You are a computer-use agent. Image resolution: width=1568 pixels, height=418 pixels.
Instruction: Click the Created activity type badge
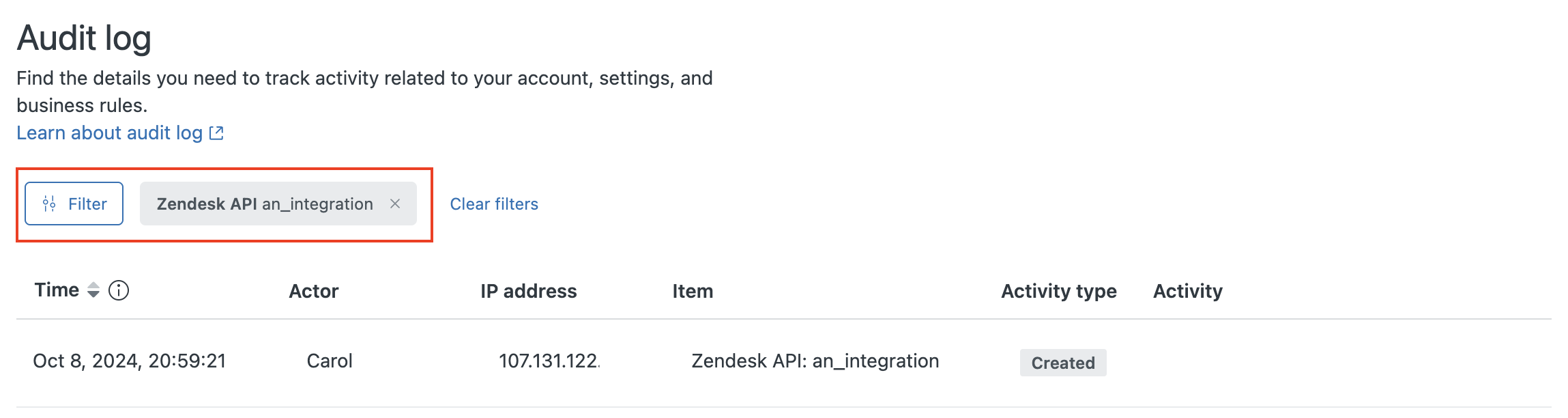[x=1063, y=363]
